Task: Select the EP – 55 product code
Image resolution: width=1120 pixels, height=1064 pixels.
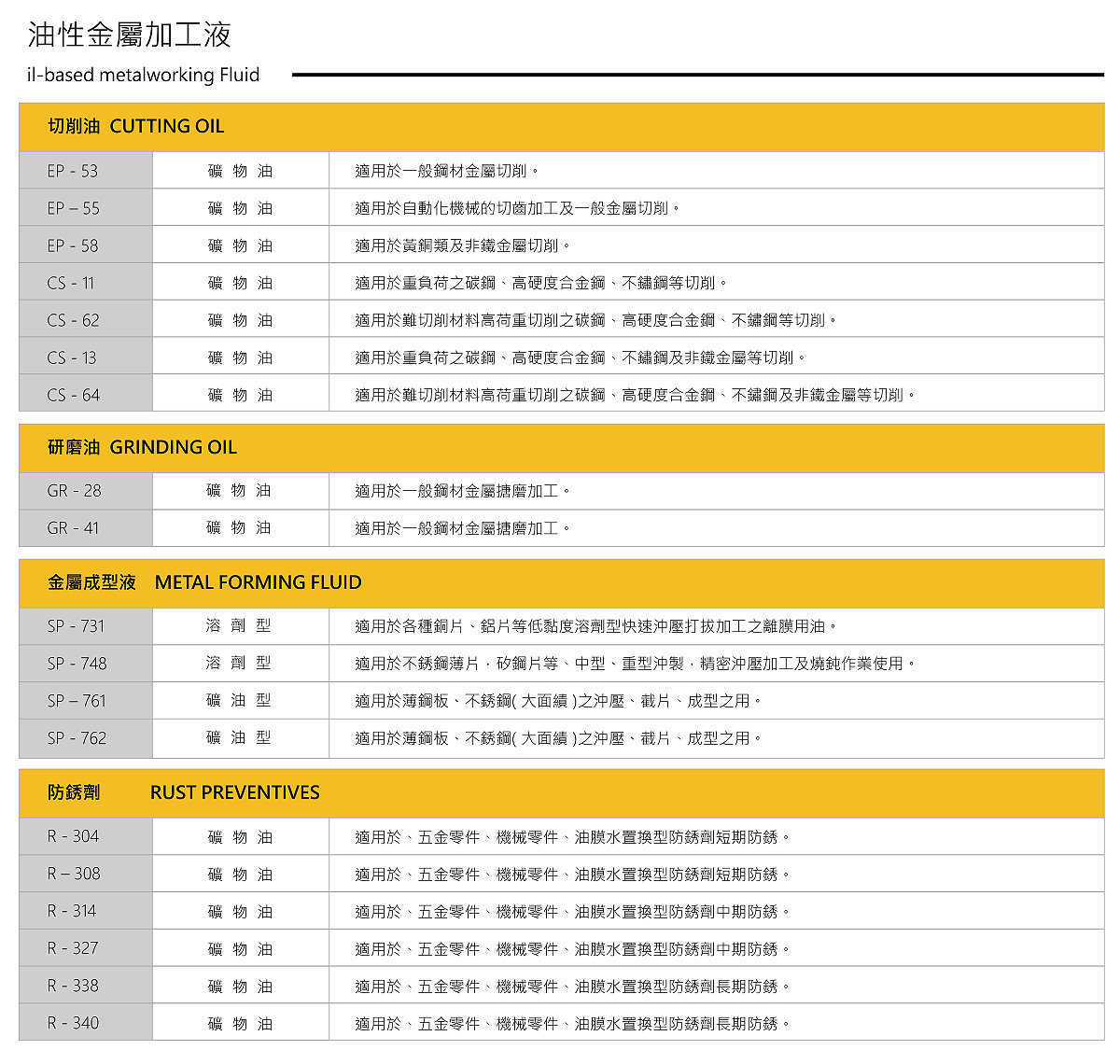Action: point(73,208)
